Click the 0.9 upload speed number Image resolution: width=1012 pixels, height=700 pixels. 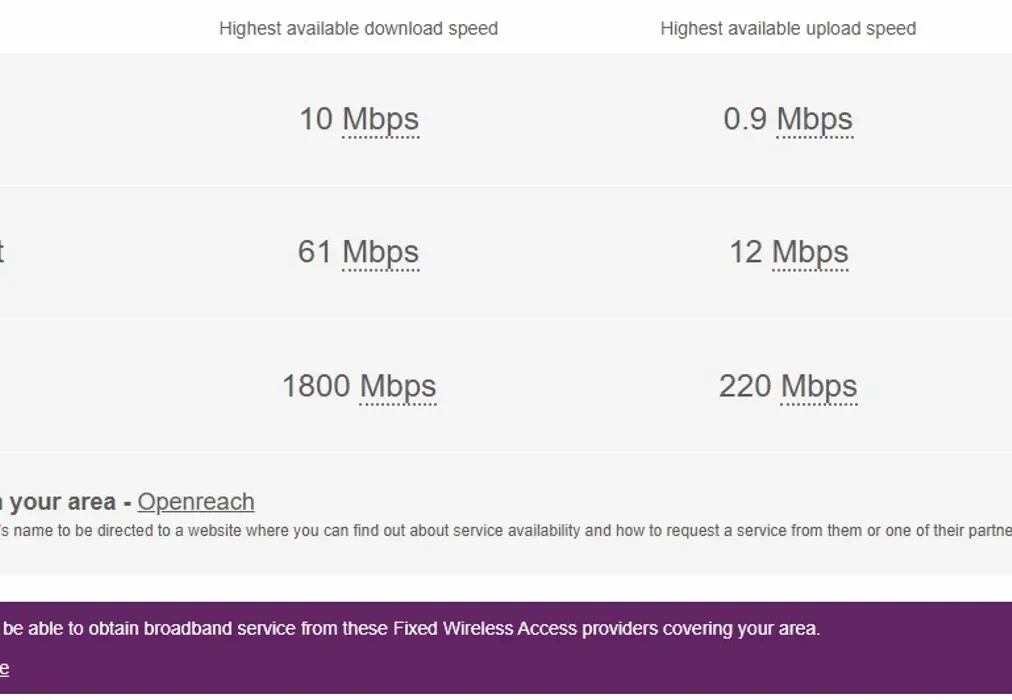pos(745,119)
